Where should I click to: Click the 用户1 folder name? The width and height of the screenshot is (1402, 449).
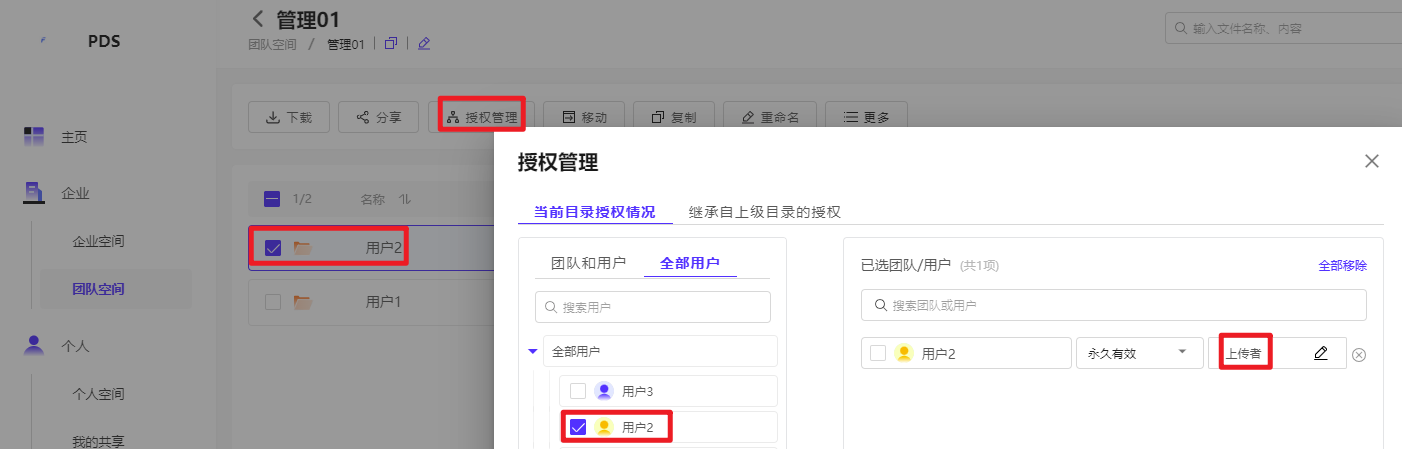pos(383,301)
